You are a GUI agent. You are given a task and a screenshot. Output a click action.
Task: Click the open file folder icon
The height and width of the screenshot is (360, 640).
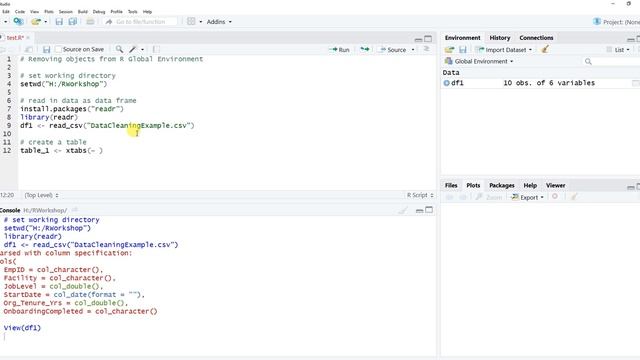(36, 22)
